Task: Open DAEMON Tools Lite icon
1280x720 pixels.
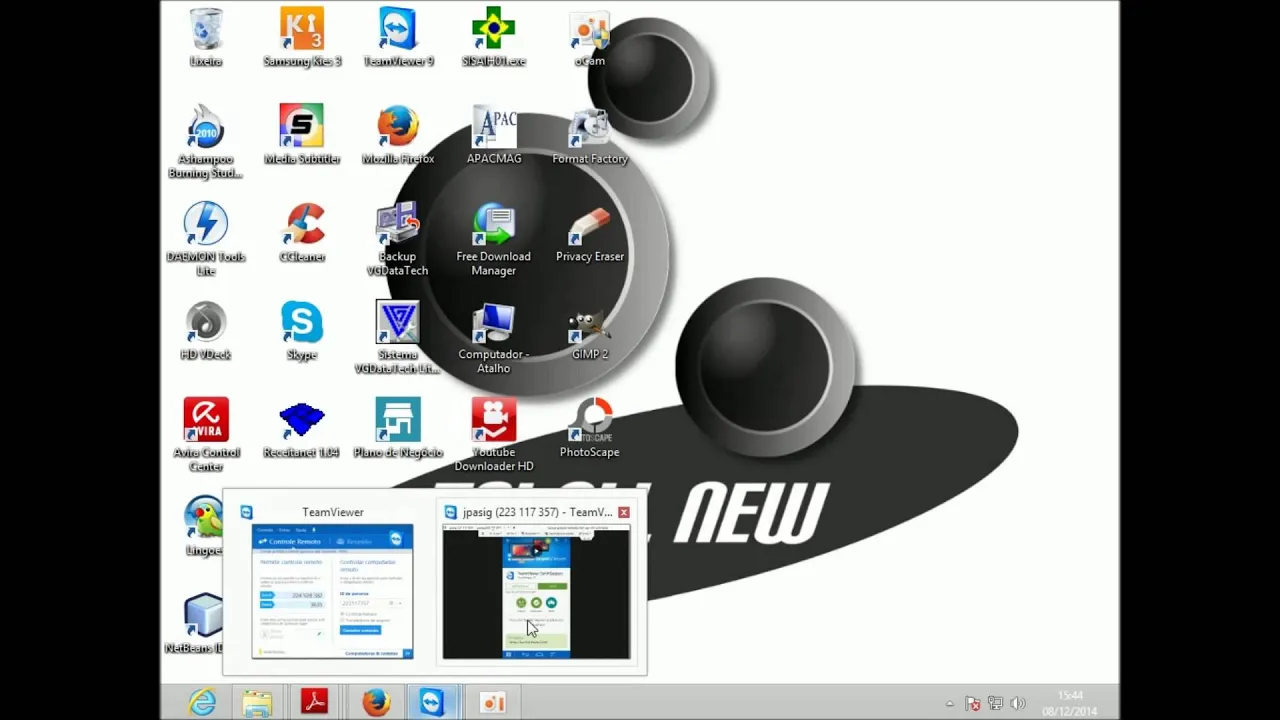Action: 206,239
